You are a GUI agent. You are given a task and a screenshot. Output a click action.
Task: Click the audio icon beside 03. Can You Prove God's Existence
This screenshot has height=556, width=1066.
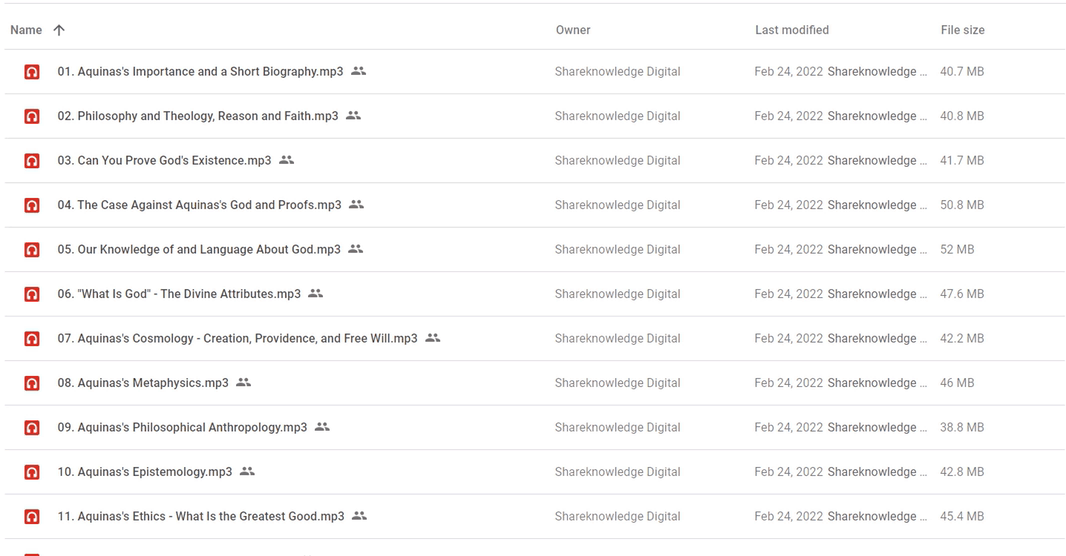[32, 161]
